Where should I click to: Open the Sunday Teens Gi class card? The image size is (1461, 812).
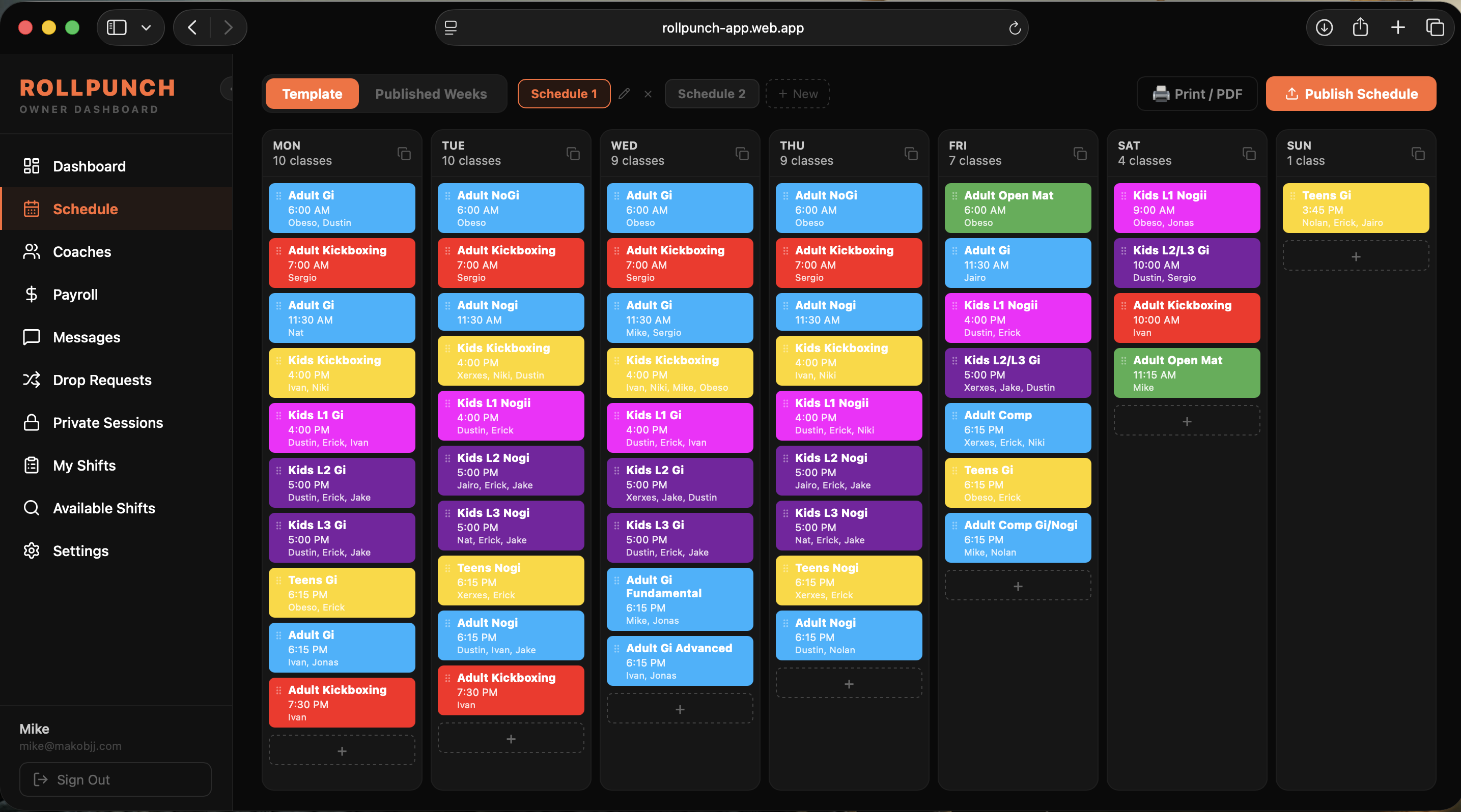point(1356,208)
